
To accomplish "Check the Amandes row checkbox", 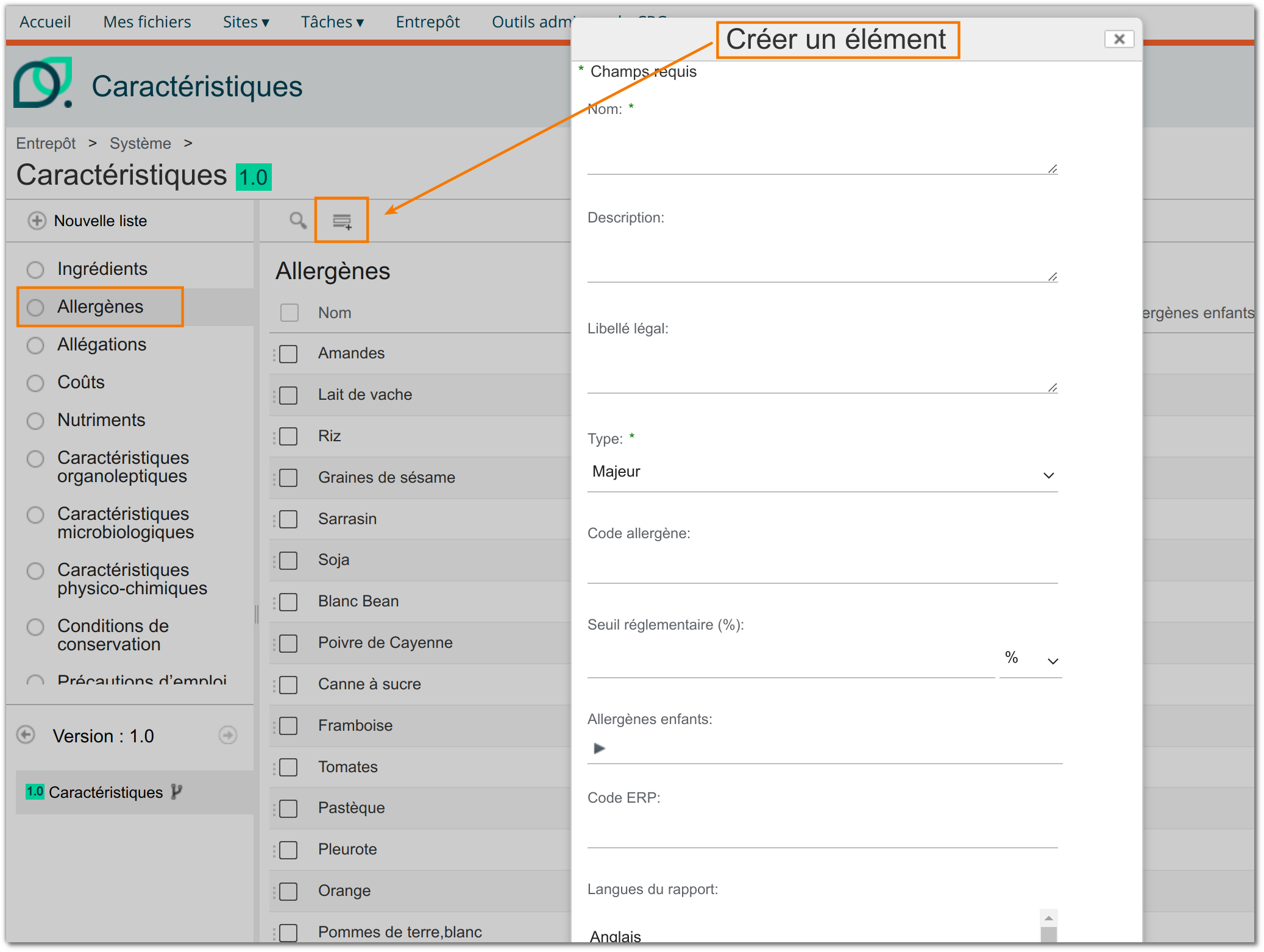I will [x=288, y=354].
